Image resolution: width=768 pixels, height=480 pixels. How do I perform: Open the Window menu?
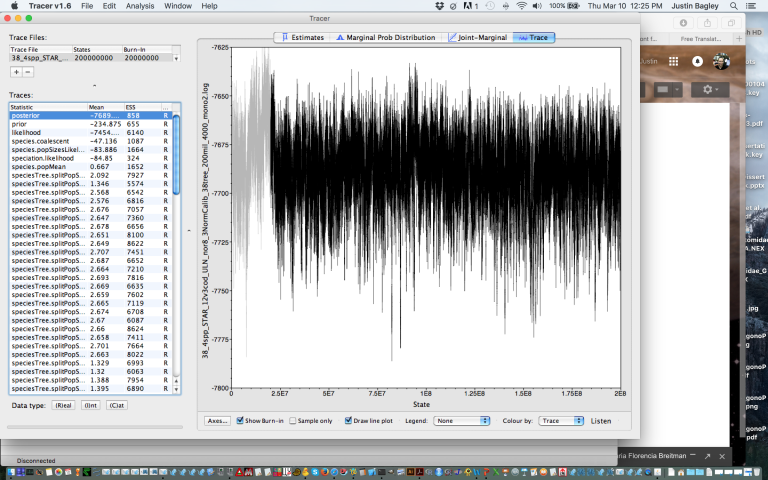coord(178,6)
